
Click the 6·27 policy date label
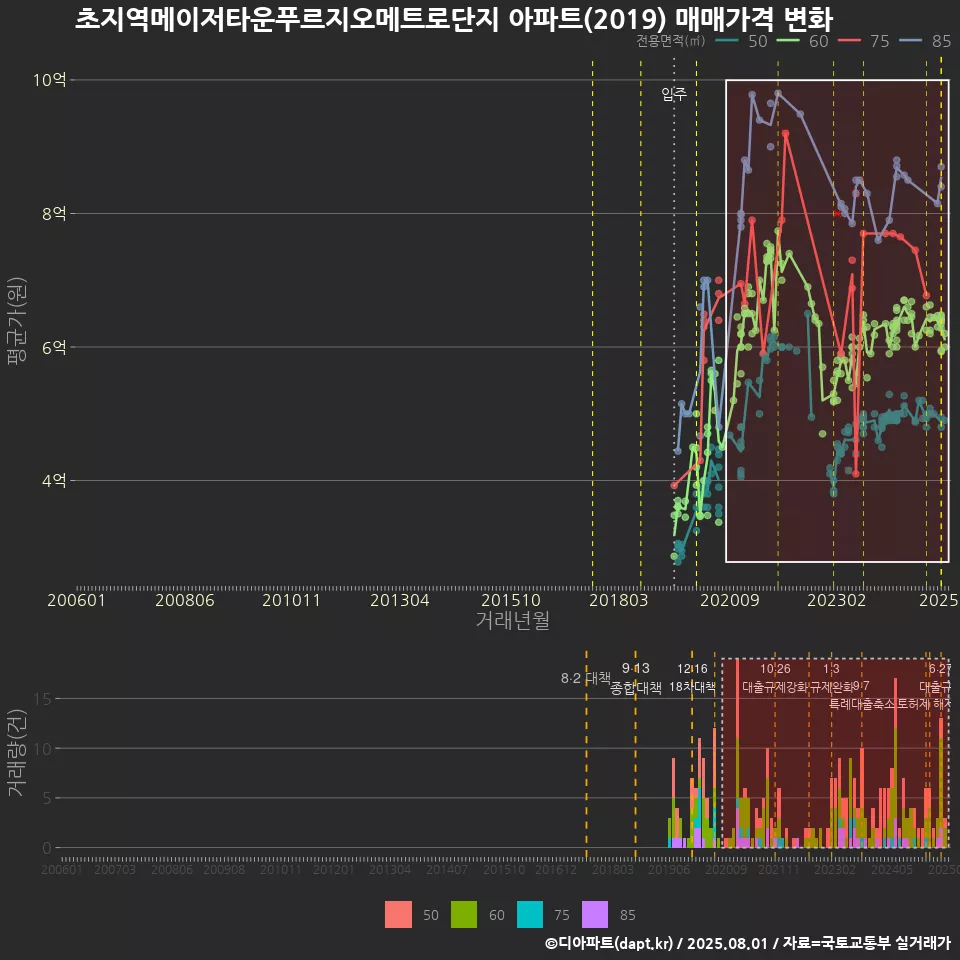click(x=940, y=669)
